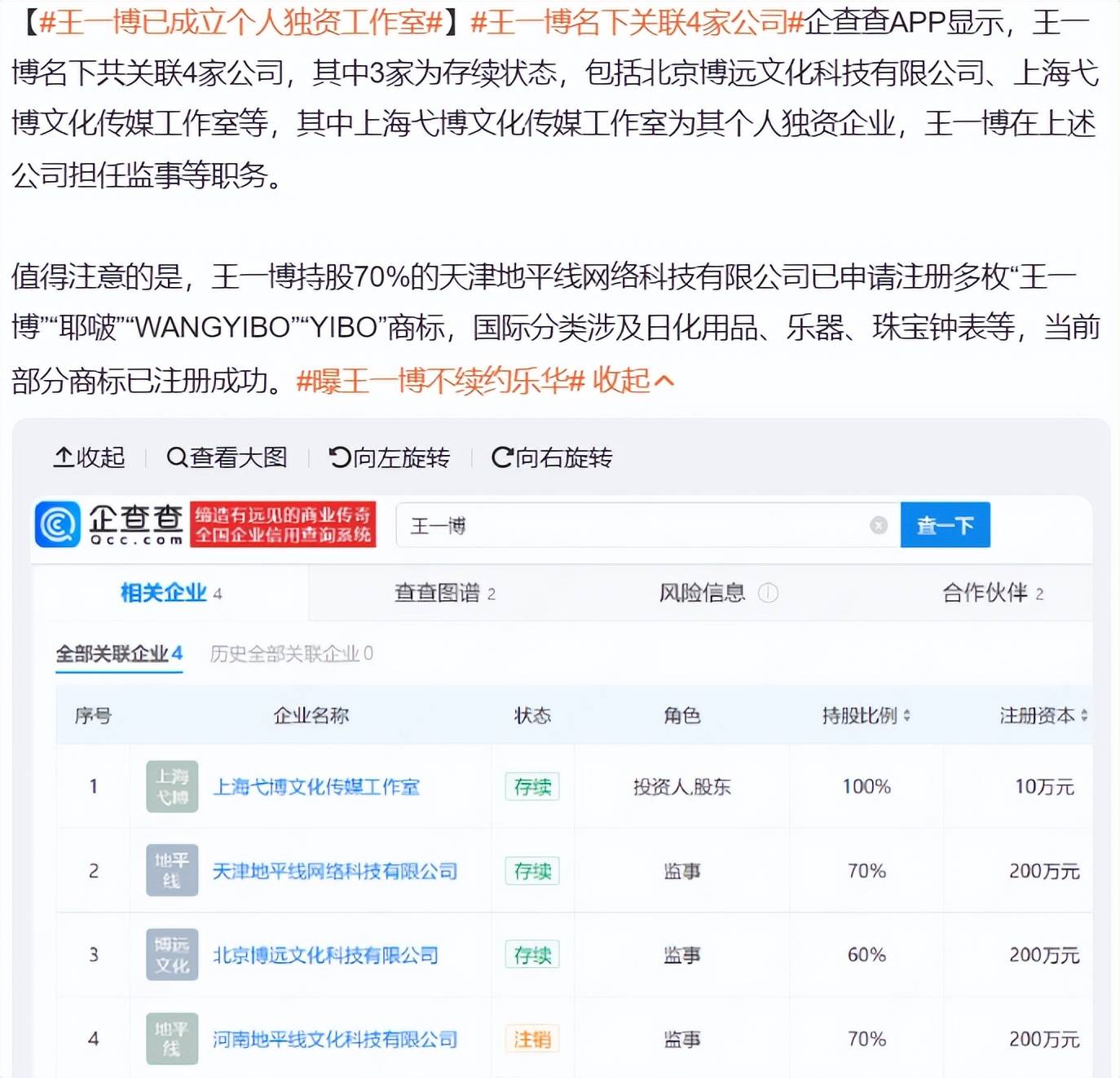Click the 风险信息 info circle icon
Screen dimensions: 1120x1078
[x=768, y=593]
